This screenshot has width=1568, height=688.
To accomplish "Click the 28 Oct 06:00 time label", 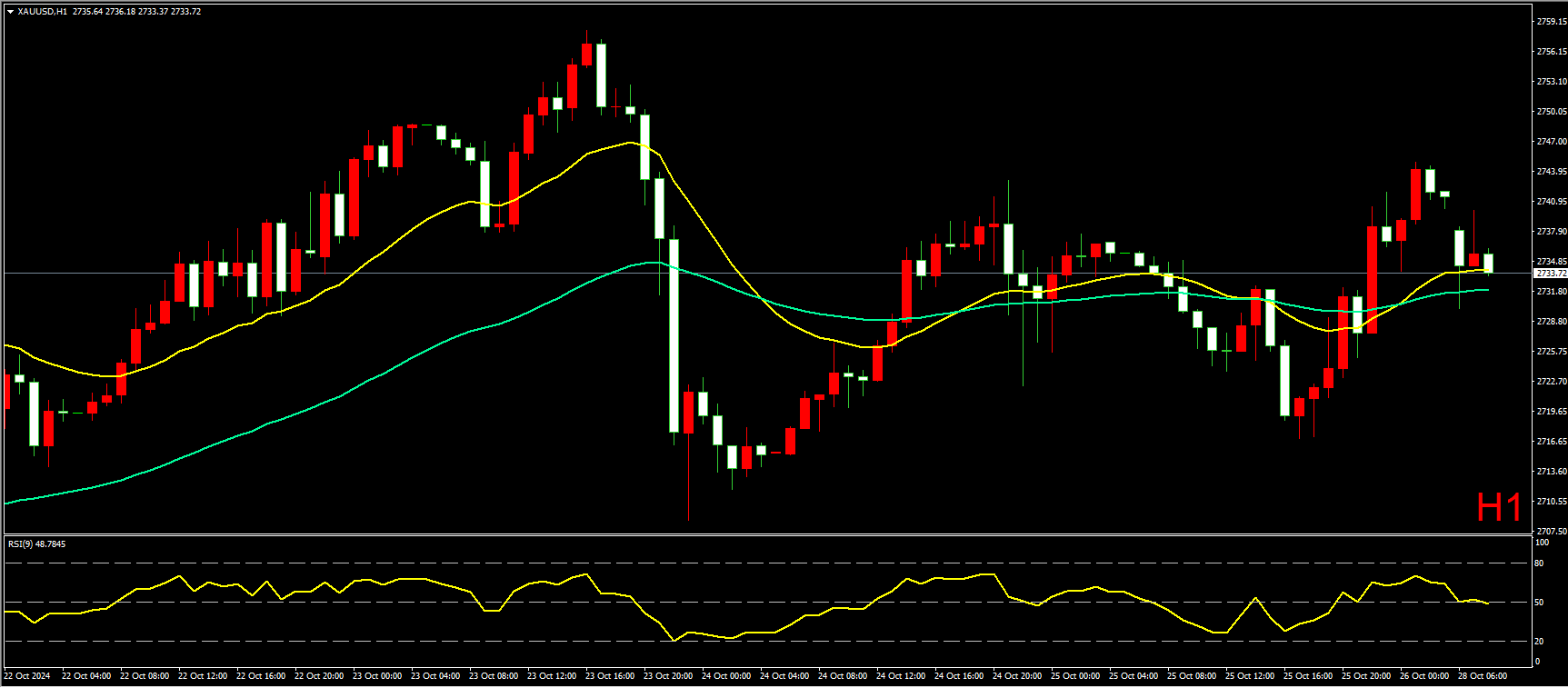I will [x=1483, y=676].
